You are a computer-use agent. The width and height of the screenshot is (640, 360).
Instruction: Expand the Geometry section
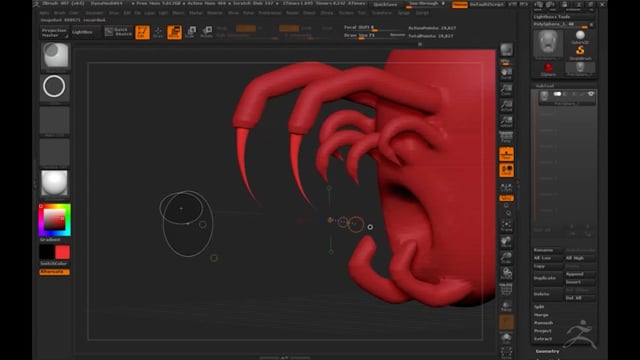(x=547, y=351)
